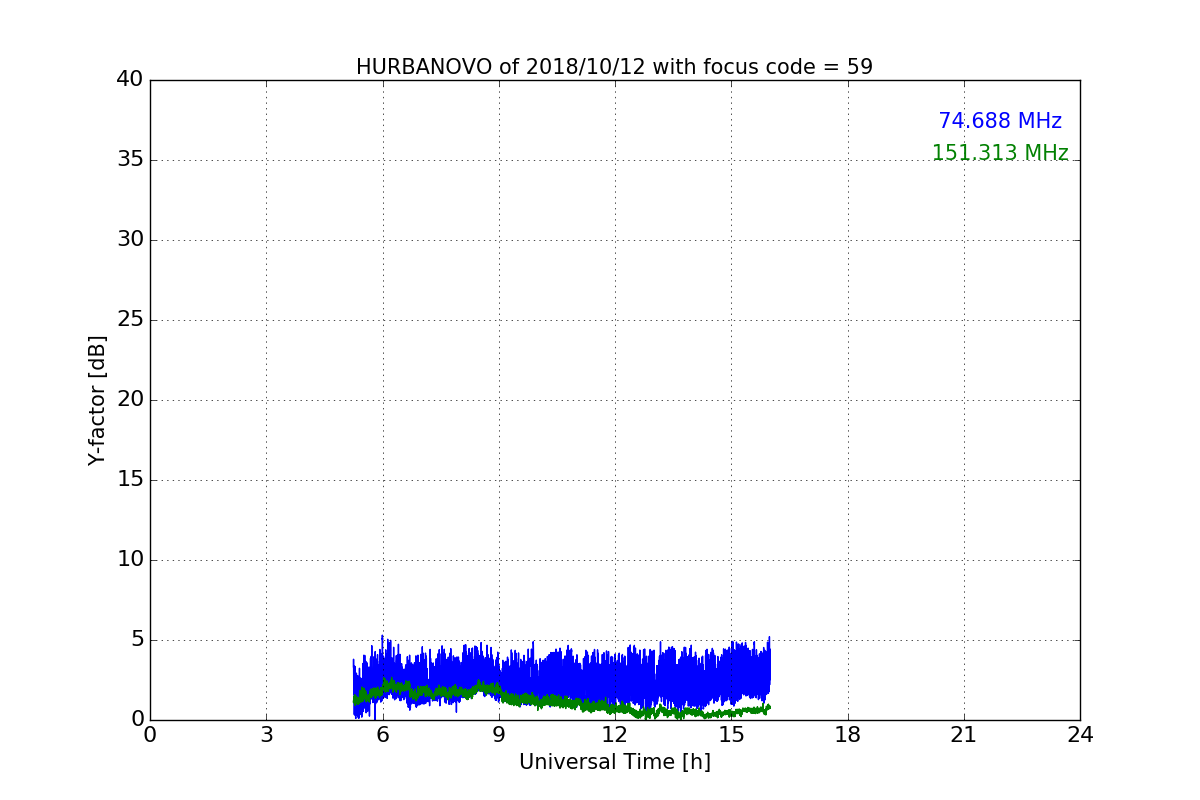Click the x-axis tick label 12

point(615,735)
